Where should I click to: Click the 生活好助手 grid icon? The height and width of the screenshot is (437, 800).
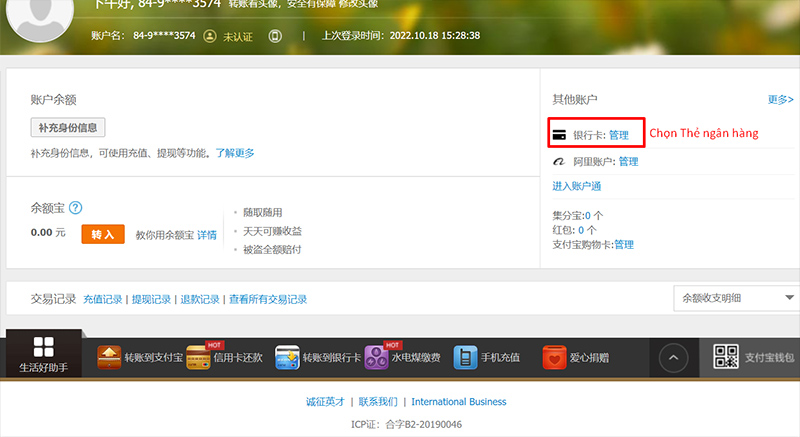(43, 347)
